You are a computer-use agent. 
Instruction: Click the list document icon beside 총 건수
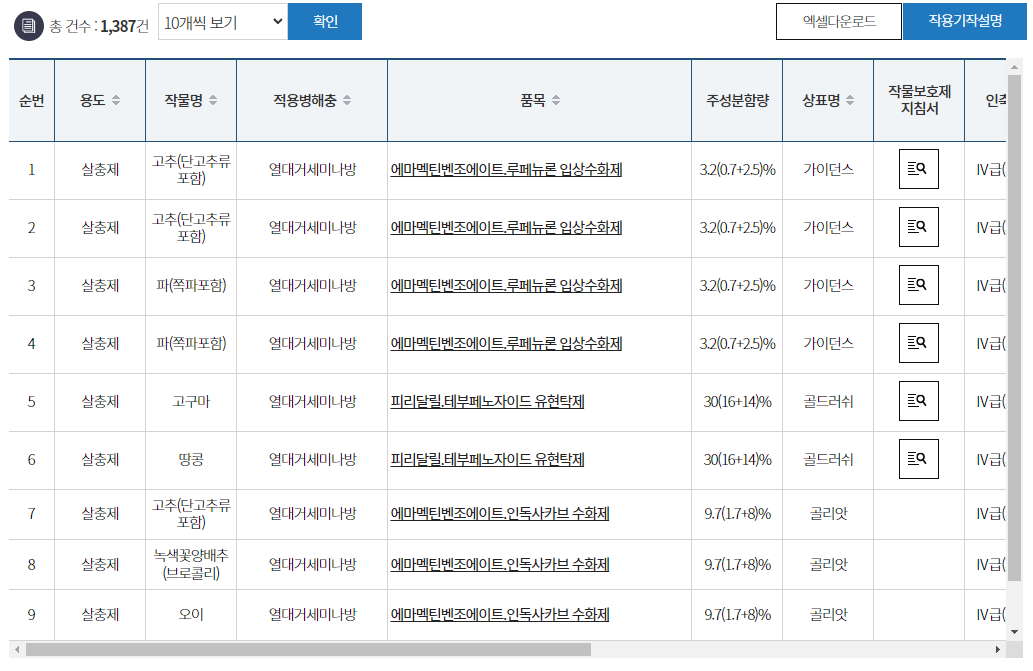point(28,26)
